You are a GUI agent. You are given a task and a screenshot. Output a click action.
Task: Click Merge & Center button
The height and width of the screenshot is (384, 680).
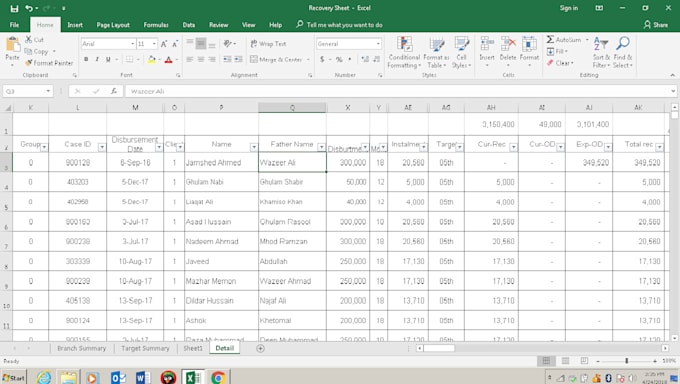tap(280, 59)
